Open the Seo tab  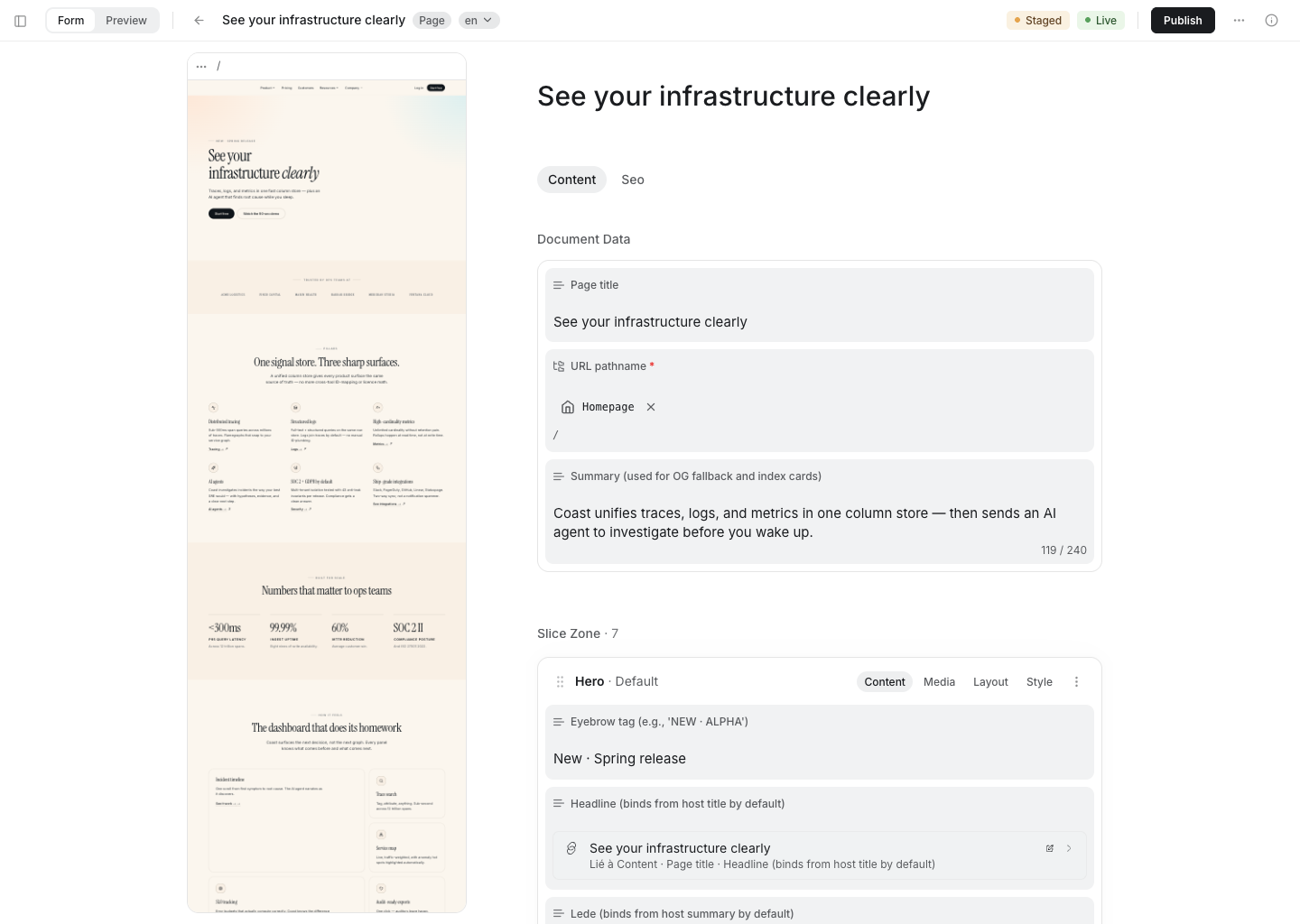pos(633,180)
